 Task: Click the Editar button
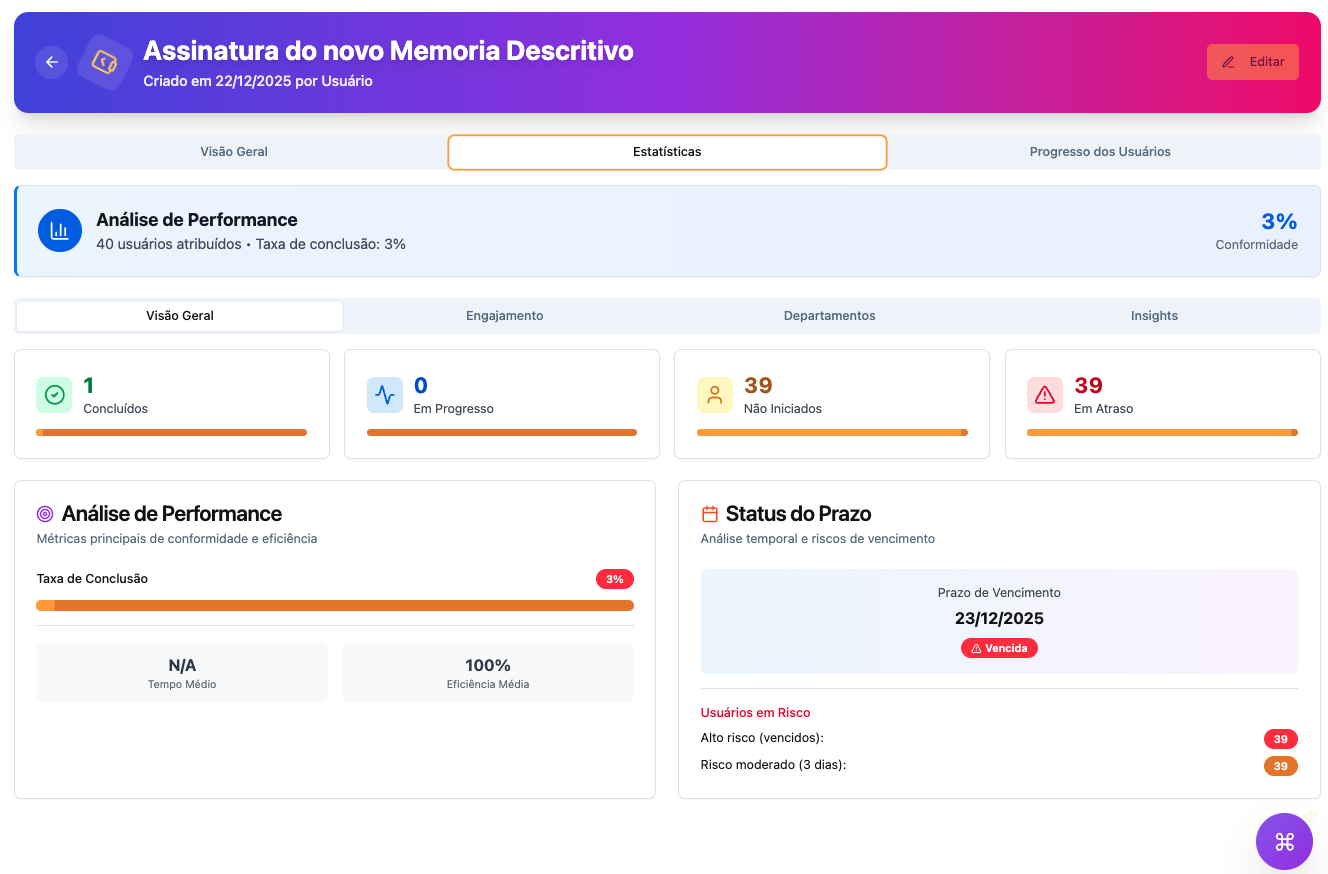[1252, 61]
